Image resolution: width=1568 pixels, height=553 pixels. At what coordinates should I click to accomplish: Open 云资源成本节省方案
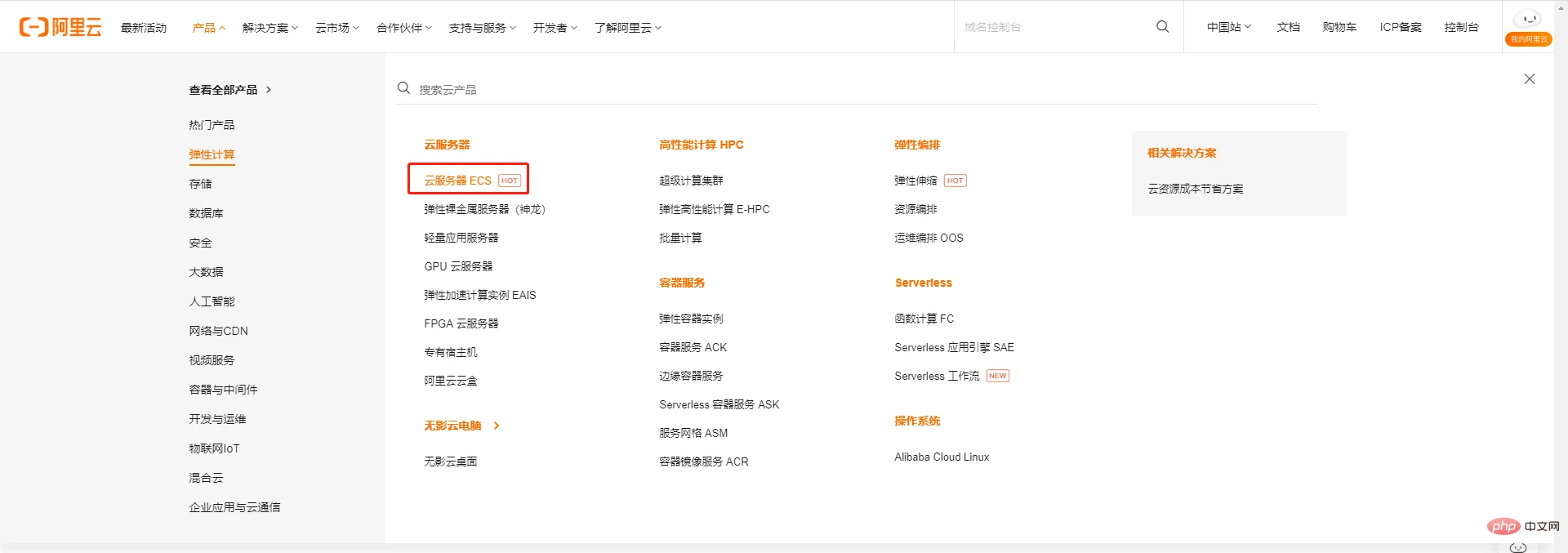click(1196, 189)
